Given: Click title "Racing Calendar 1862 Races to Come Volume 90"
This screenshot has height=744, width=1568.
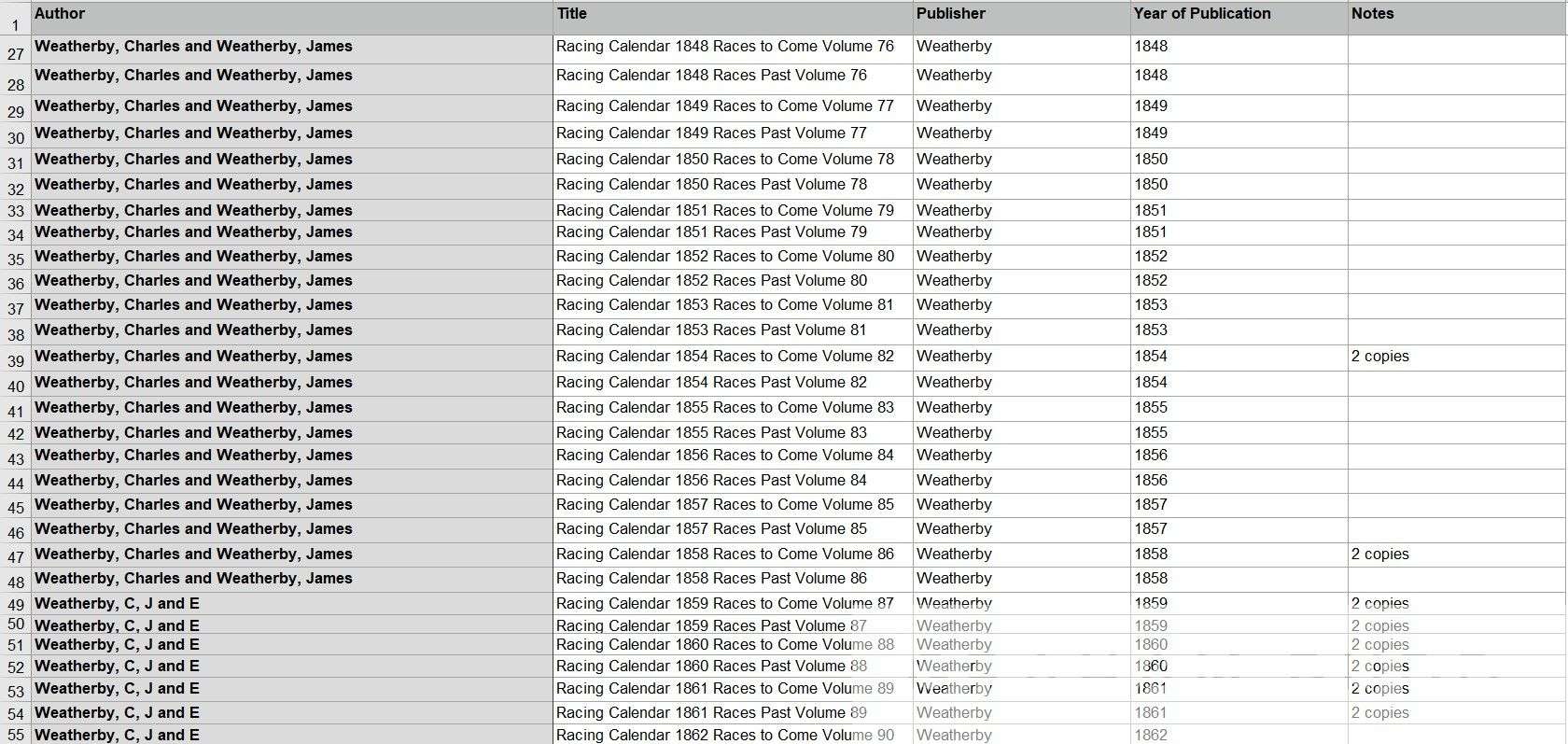Looking at the screenshot, I should [x=724, y=736].
